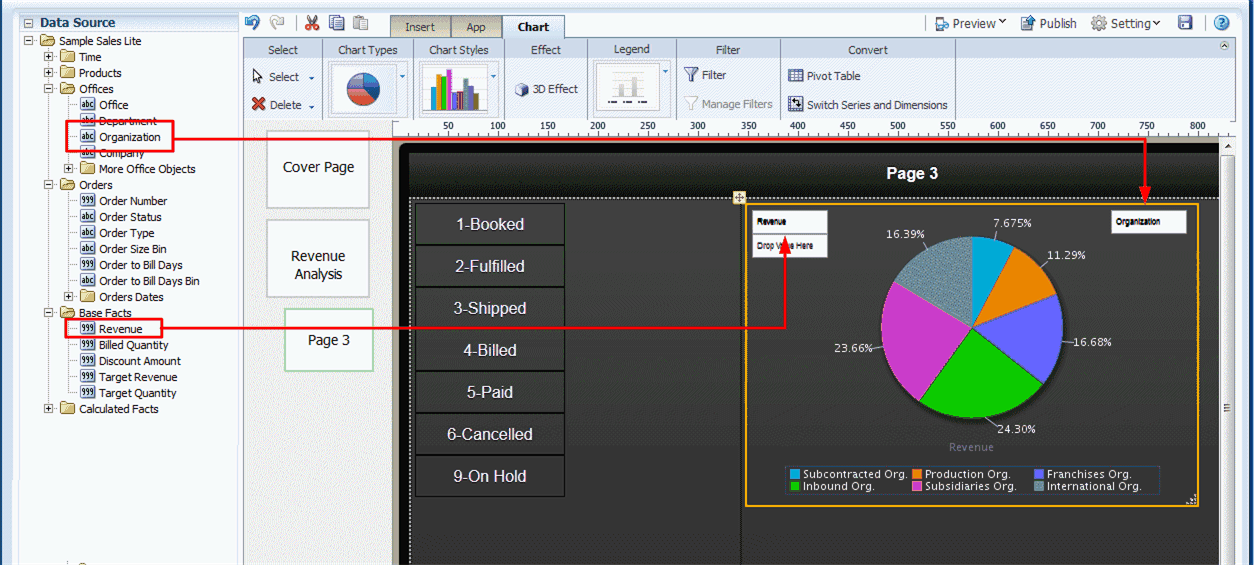Click the Delete red X tool
Image resolution: width=1254 pixels, height=565 pixels.
(277, 105)
